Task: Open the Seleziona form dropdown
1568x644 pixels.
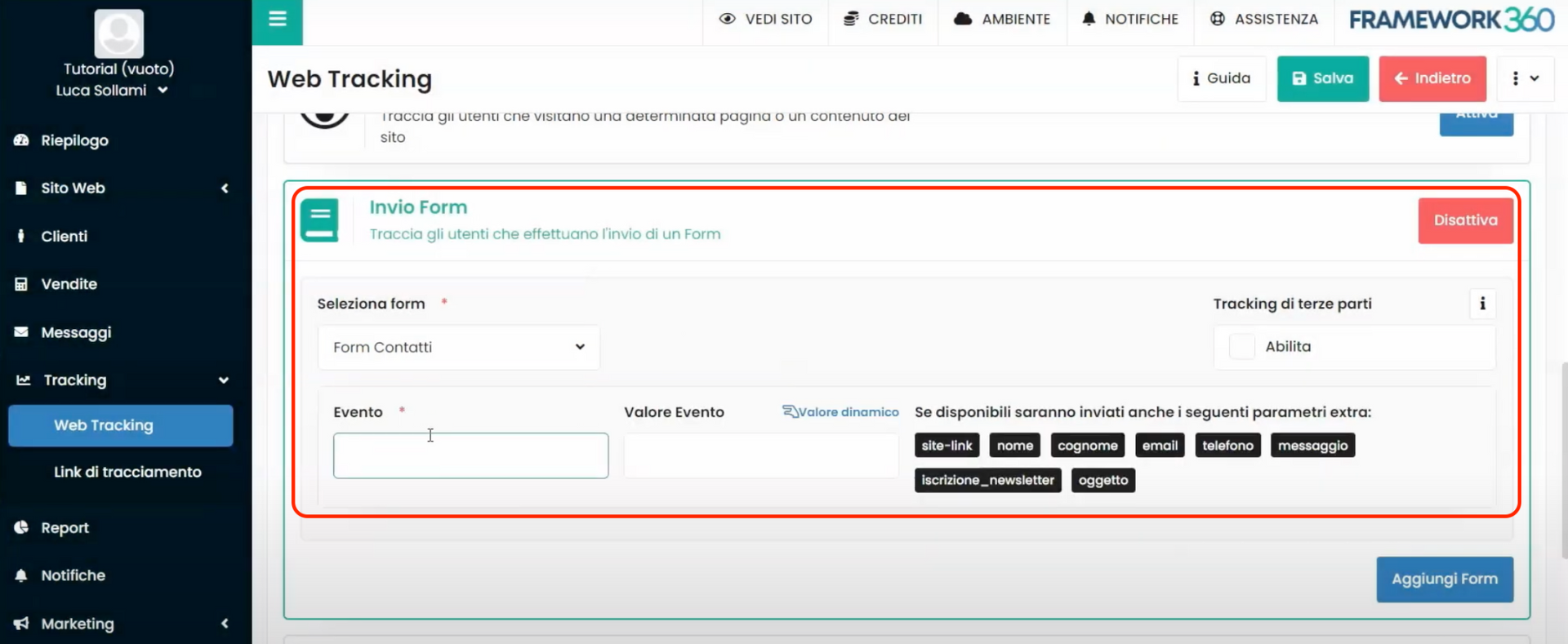Action: coord(459,347)
